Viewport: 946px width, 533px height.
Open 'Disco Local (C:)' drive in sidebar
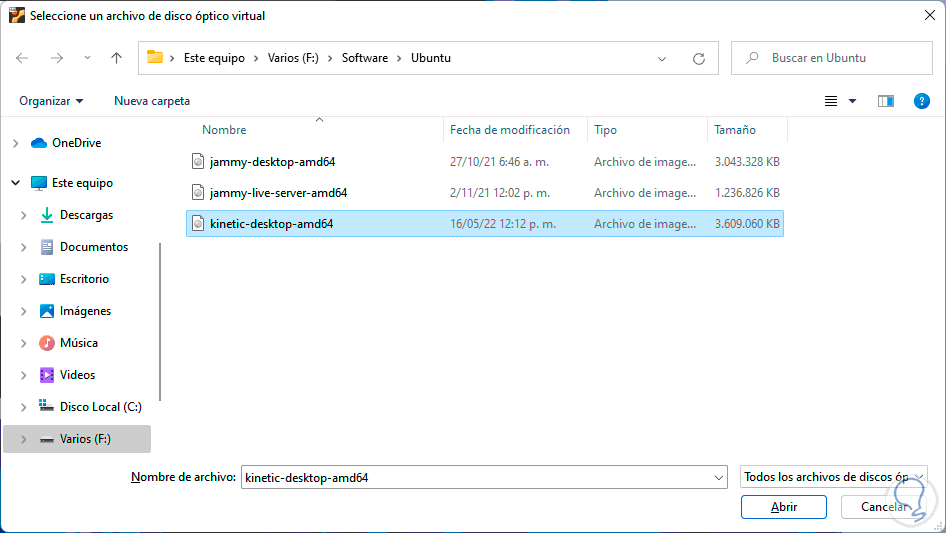(x=100, y=407)
